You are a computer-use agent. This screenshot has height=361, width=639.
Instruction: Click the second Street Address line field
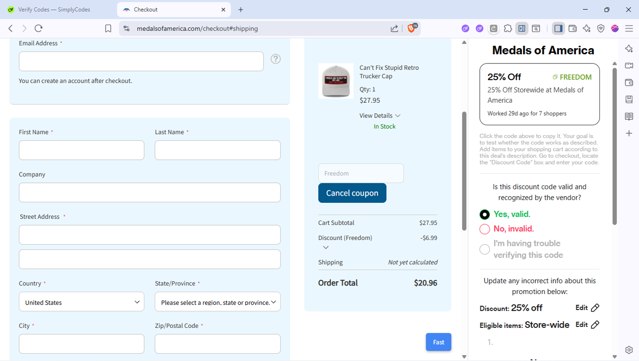pyautogui.click(x=150, y=259)
